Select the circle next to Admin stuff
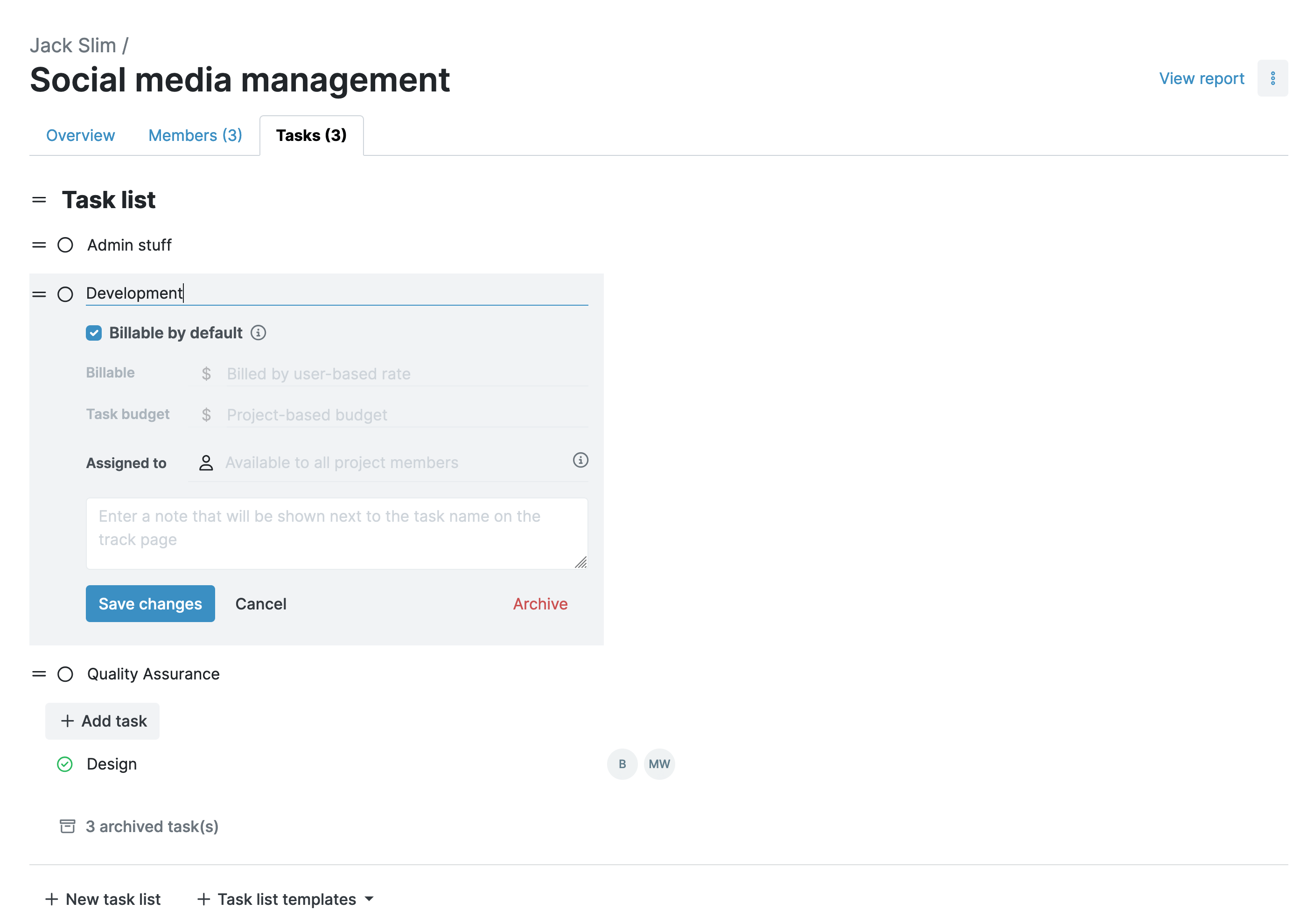This screenshot has height=924, width=1314. pos(65,245)
